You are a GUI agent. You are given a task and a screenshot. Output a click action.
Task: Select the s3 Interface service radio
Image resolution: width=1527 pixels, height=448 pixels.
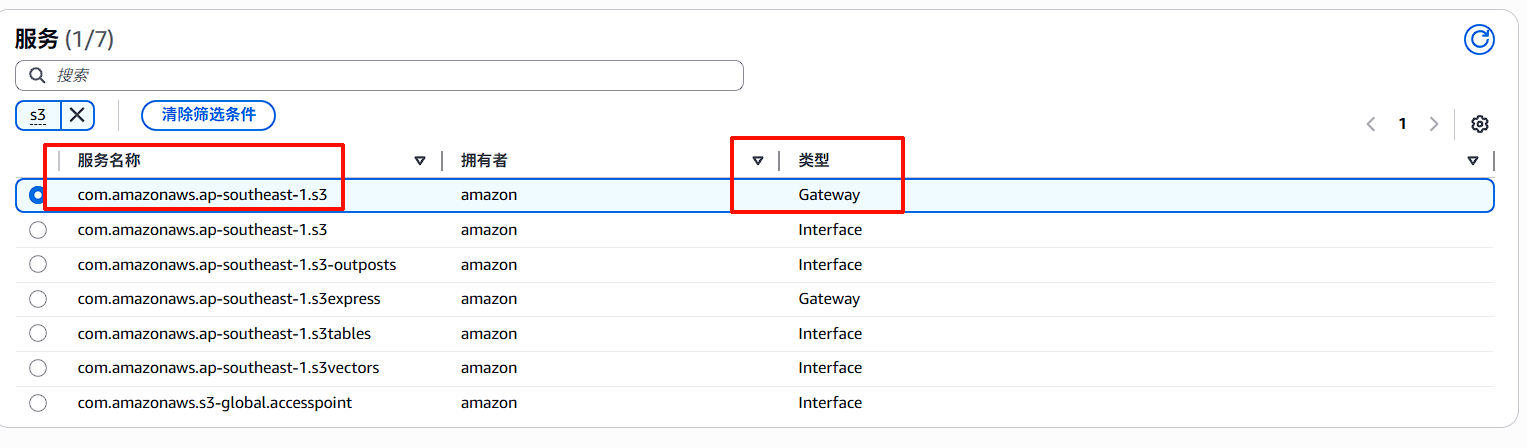[38, 230]
